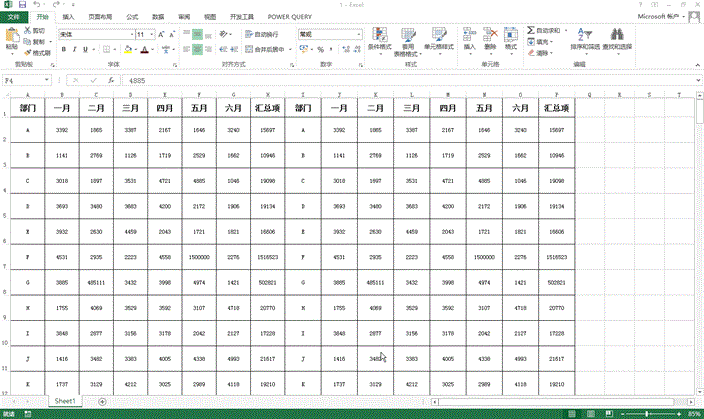704x419 pixels.
Task: Click the Insert Function fx icon
Action: 110,80
